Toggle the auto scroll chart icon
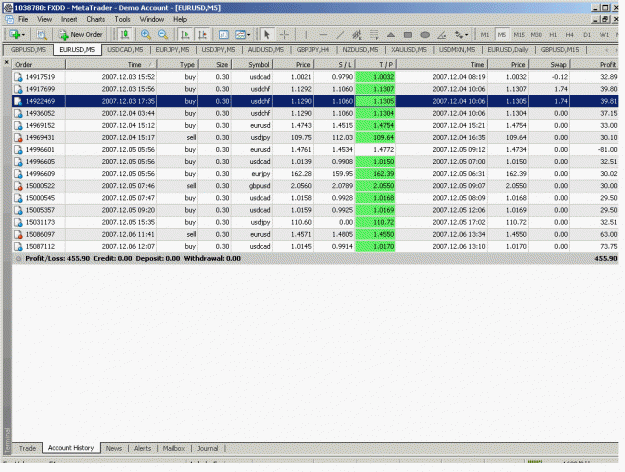This screenshot has width=625, height=472. pos(185,35)
